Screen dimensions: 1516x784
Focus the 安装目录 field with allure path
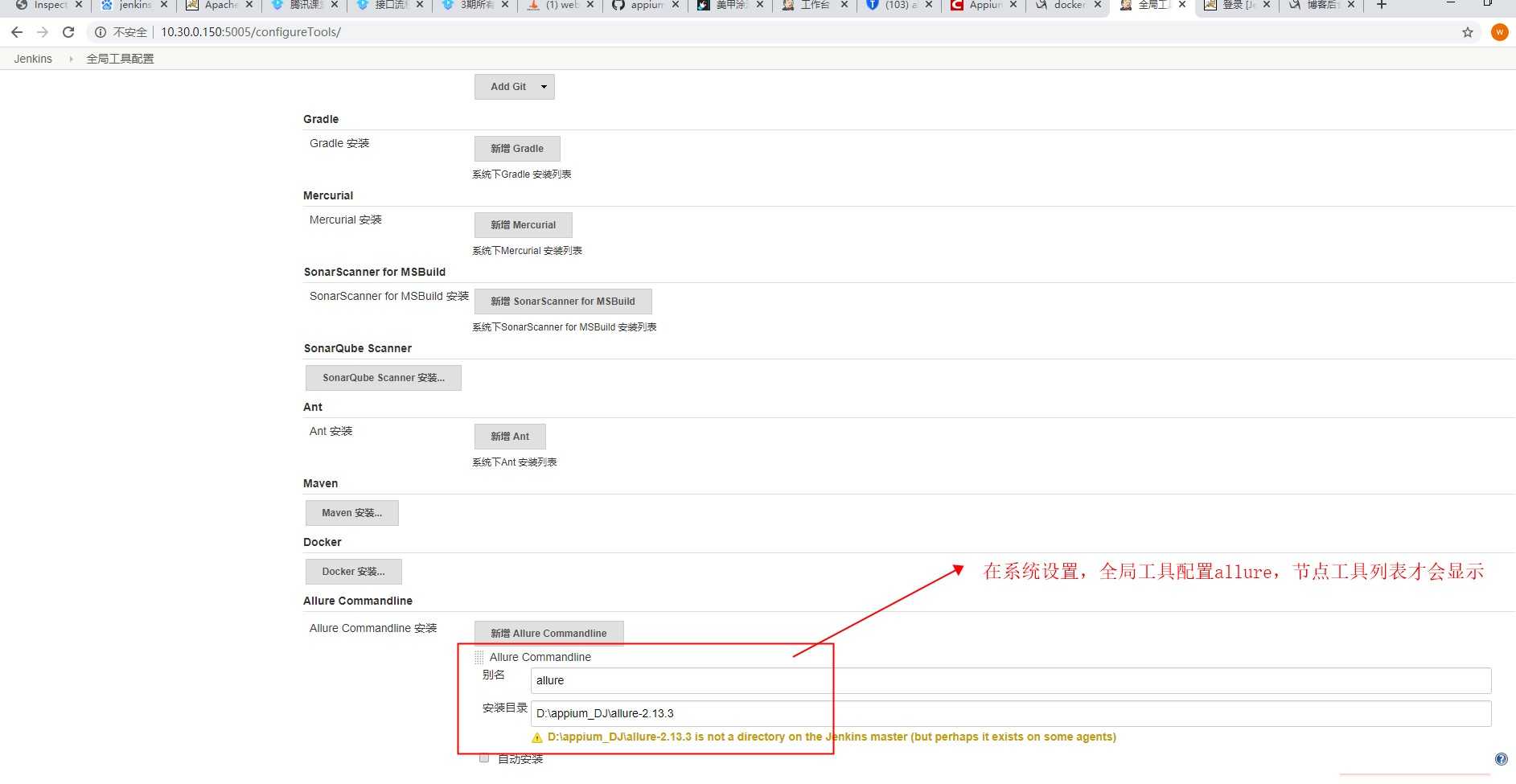1011,713
